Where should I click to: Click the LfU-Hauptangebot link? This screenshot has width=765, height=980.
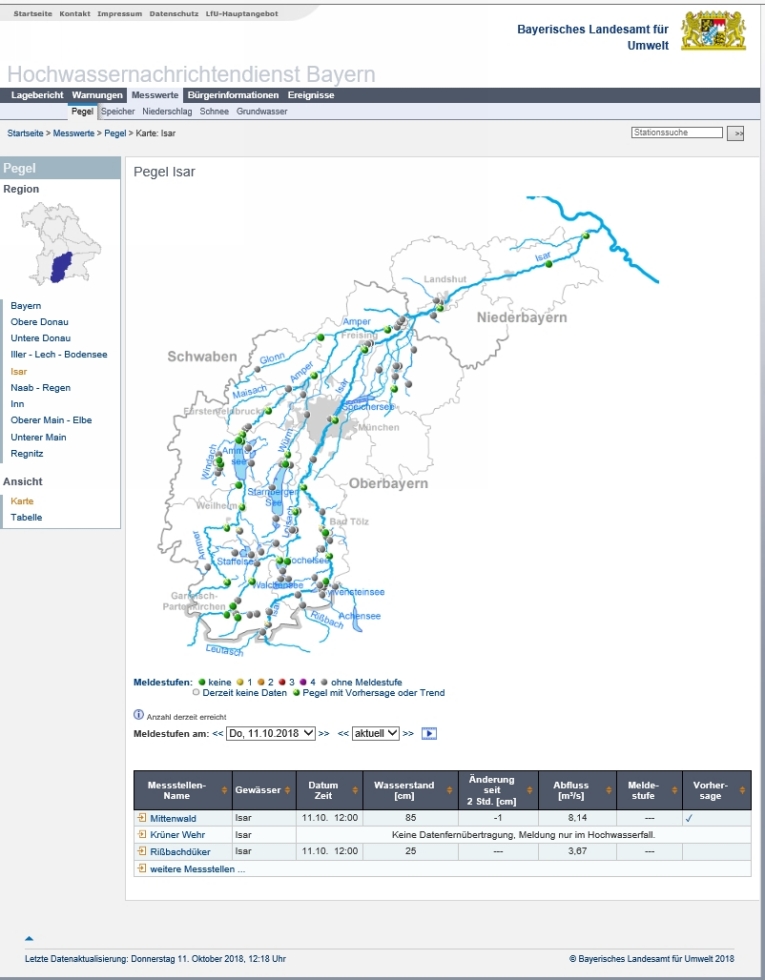pos(242,14)
